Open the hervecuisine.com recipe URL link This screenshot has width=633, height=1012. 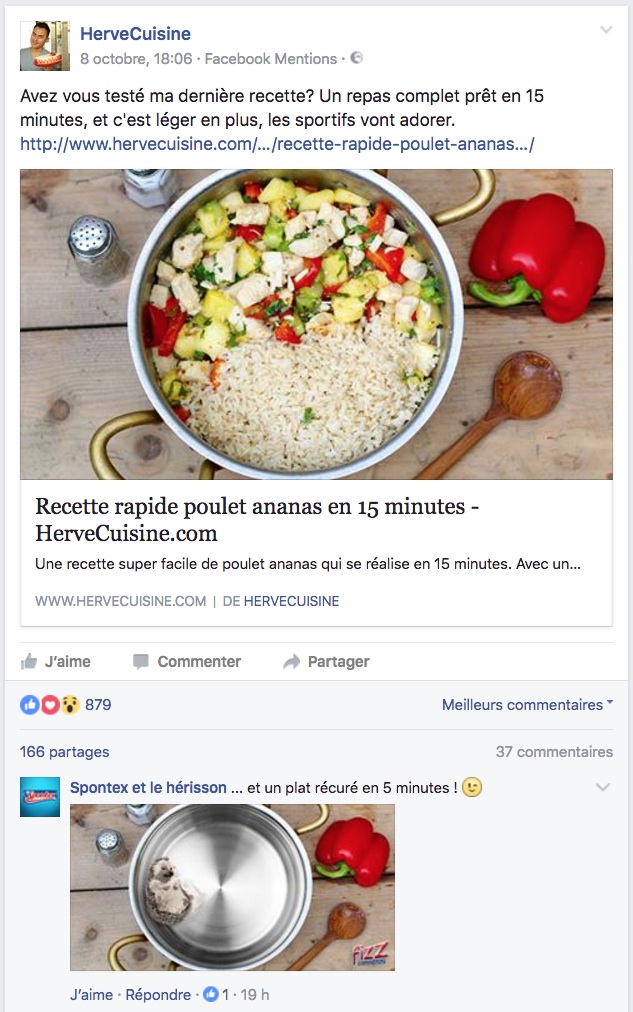pos(277,144)
